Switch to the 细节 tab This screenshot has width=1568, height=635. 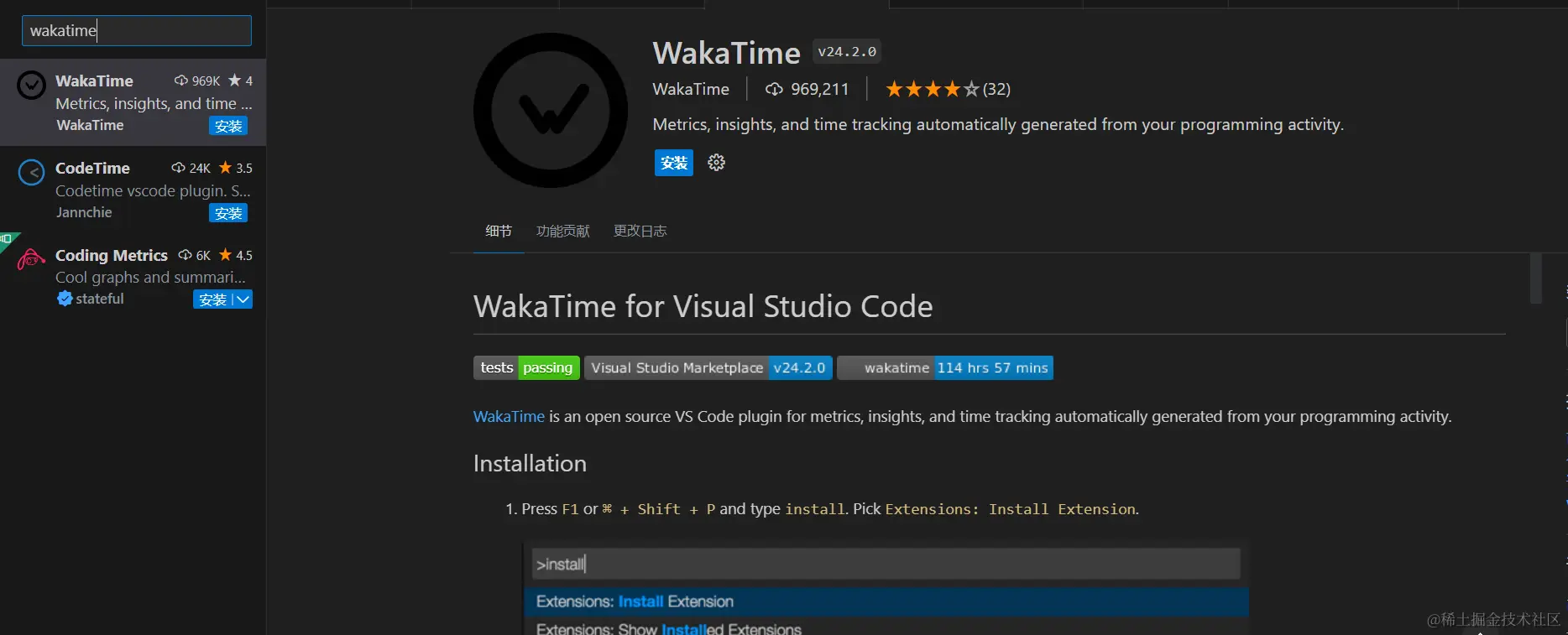pyautogui.click(x=499, y=231)
